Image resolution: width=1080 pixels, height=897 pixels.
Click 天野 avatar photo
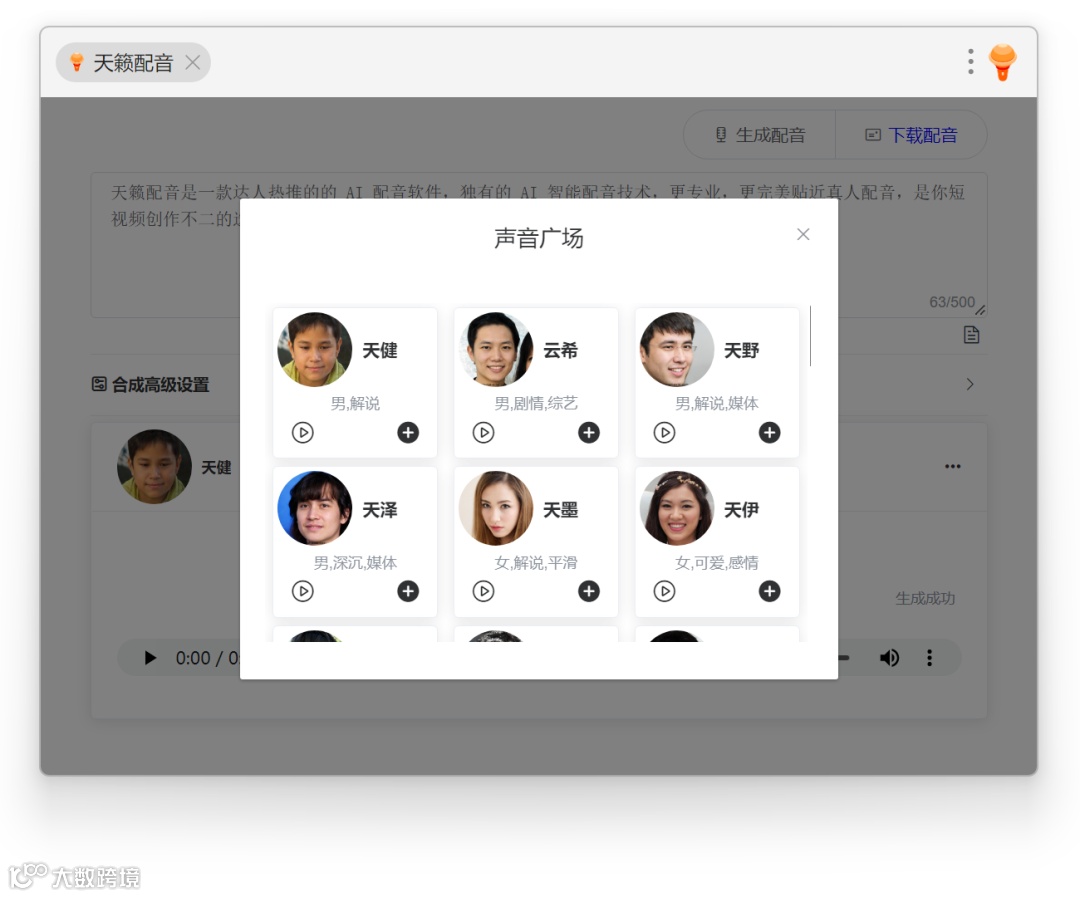point(677,349)
